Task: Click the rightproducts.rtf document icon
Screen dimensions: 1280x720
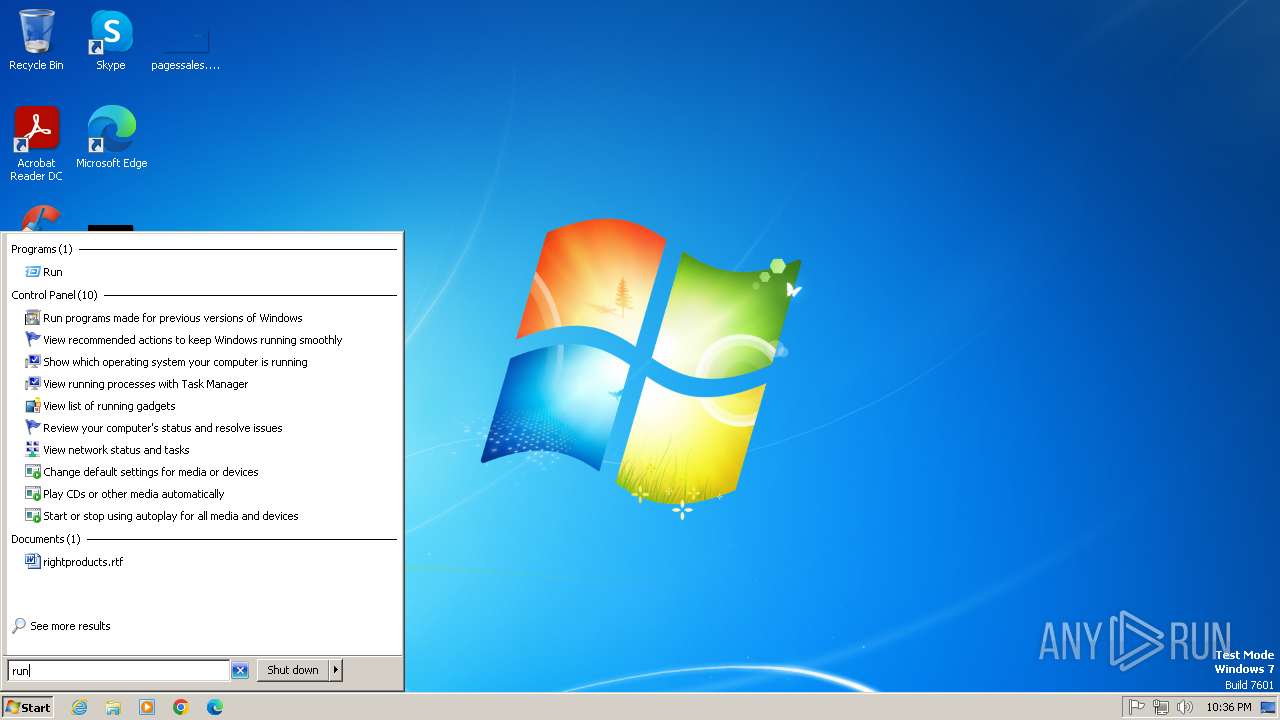Action: 32,562
